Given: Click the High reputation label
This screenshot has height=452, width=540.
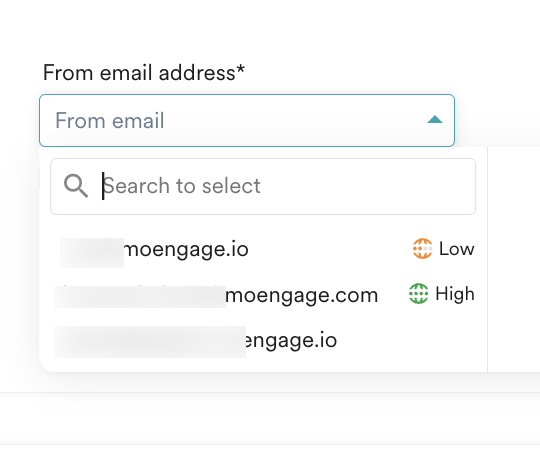Looking at the screenshot, I should coord(455,294).
